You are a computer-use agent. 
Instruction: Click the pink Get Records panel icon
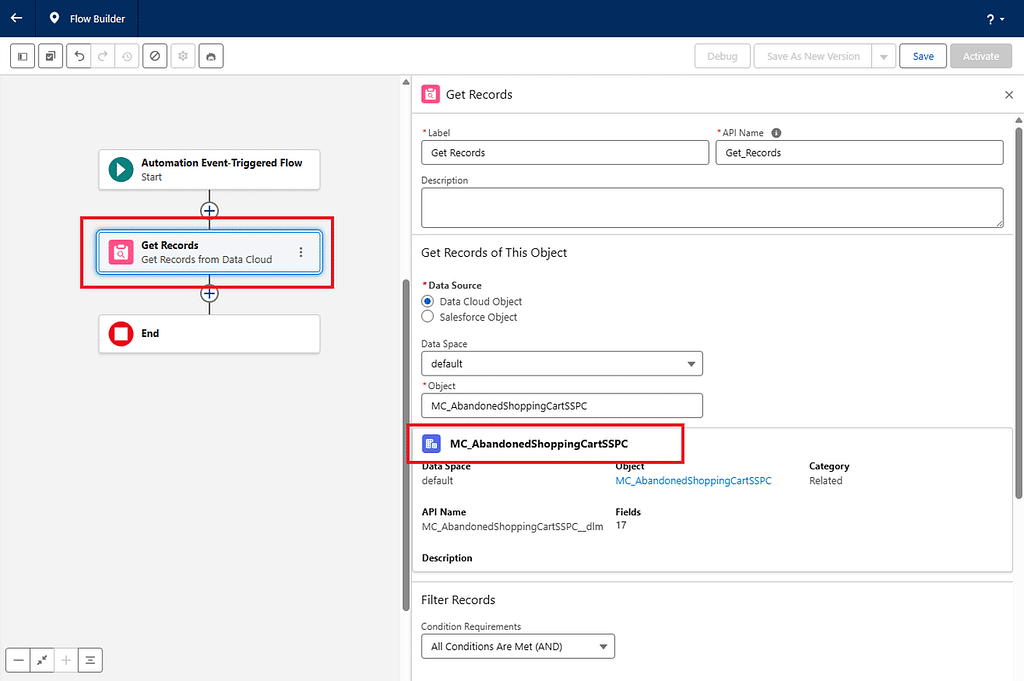pos(430,94)
